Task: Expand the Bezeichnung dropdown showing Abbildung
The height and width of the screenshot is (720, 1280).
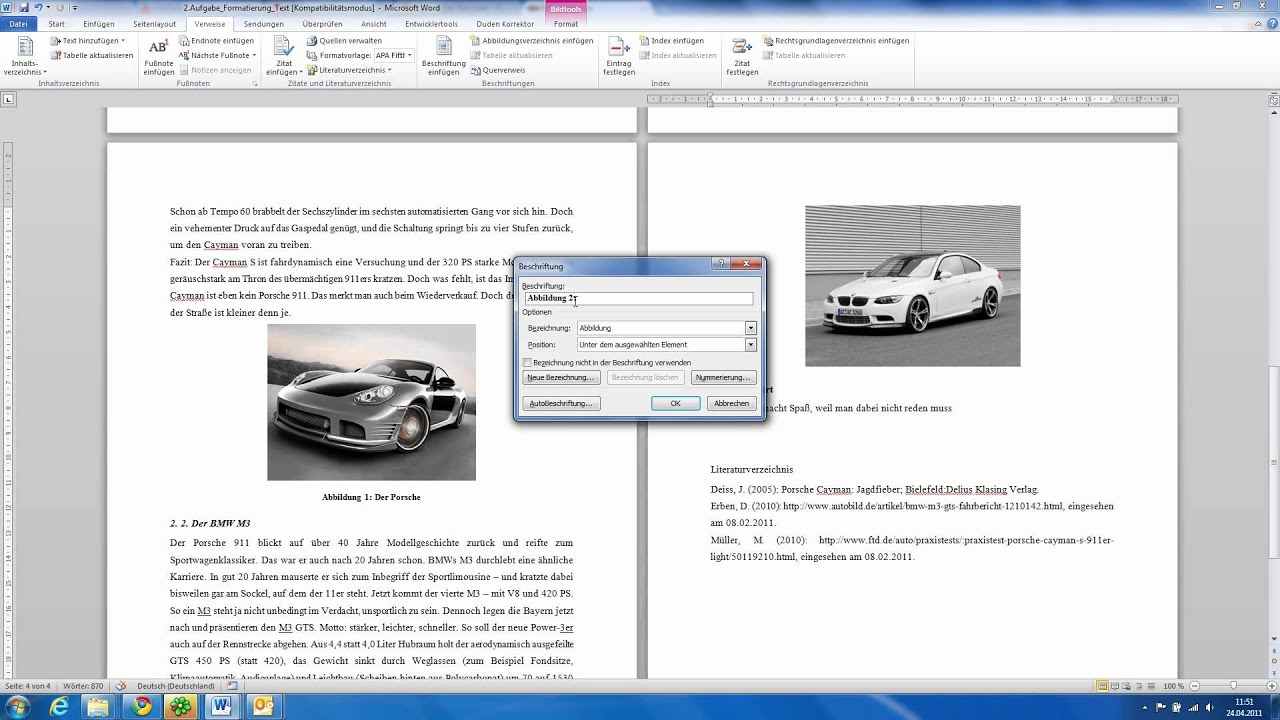Action: (750, 328)
